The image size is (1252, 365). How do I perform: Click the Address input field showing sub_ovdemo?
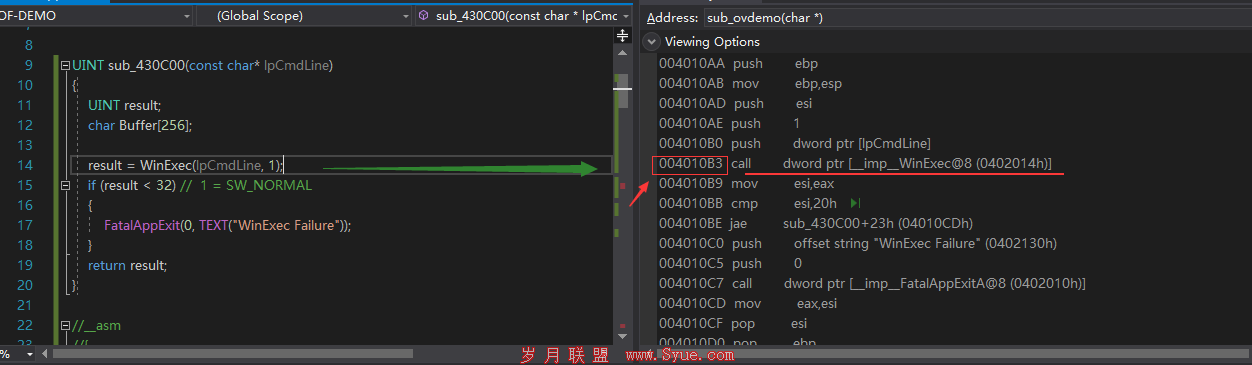point(975,18)
